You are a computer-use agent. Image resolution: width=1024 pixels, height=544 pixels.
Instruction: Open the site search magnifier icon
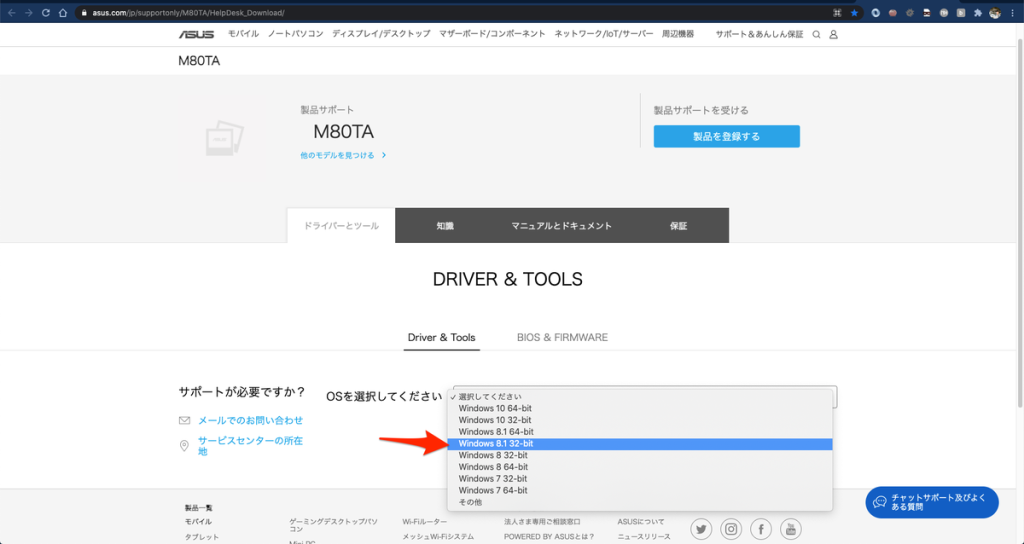[x=816, y=34]
